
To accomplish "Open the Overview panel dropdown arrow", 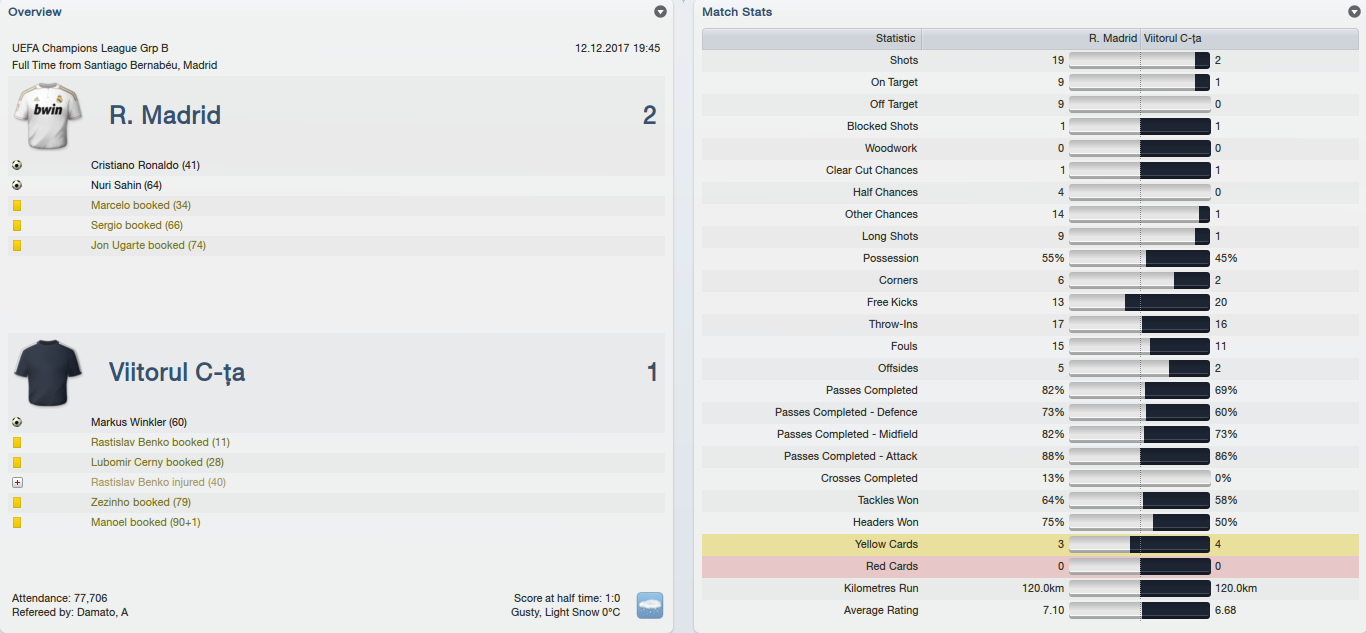I will 660,12.
